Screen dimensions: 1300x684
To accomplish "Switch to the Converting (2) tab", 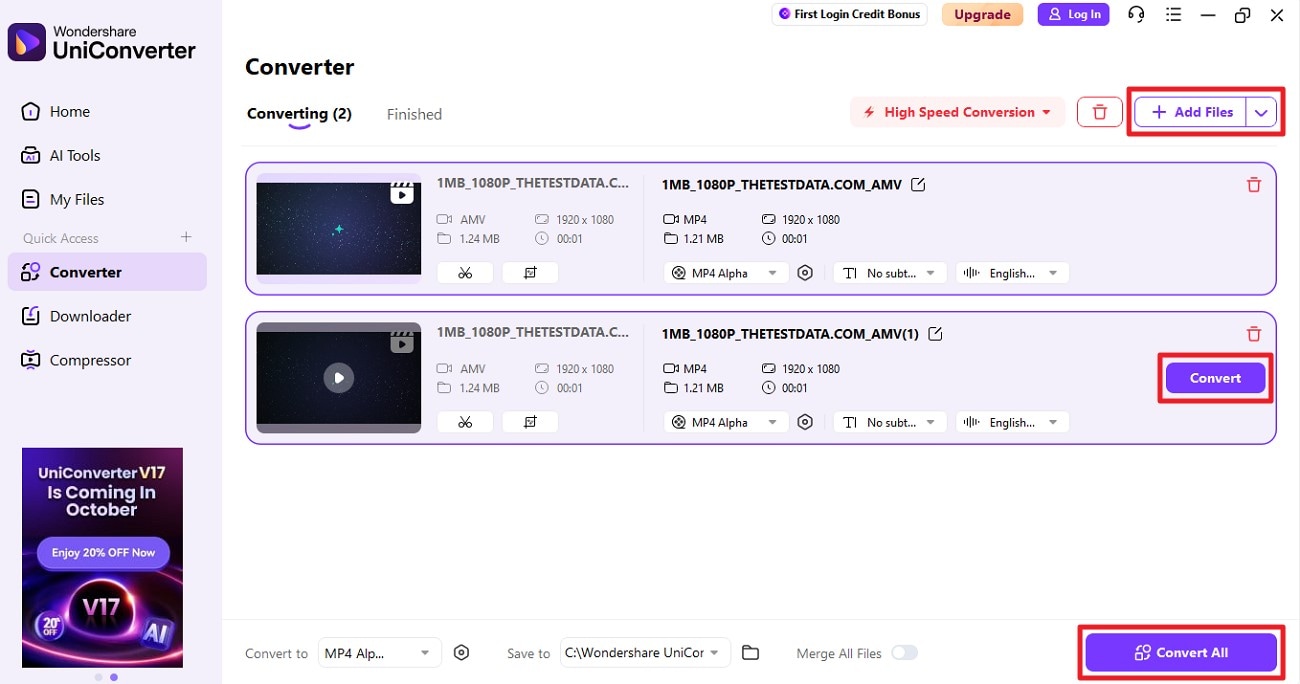I will point(299,114).
